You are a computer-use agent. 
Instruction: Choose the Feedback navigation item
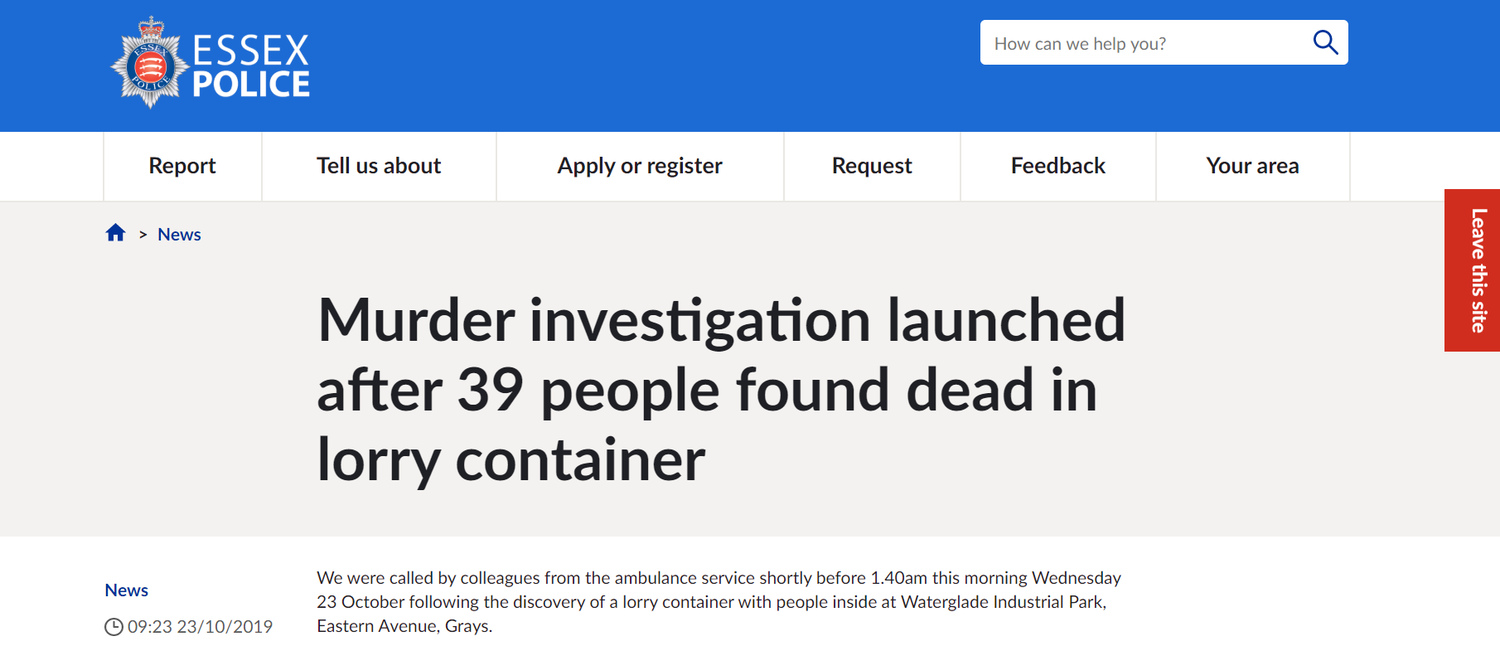click(1058, 166)
